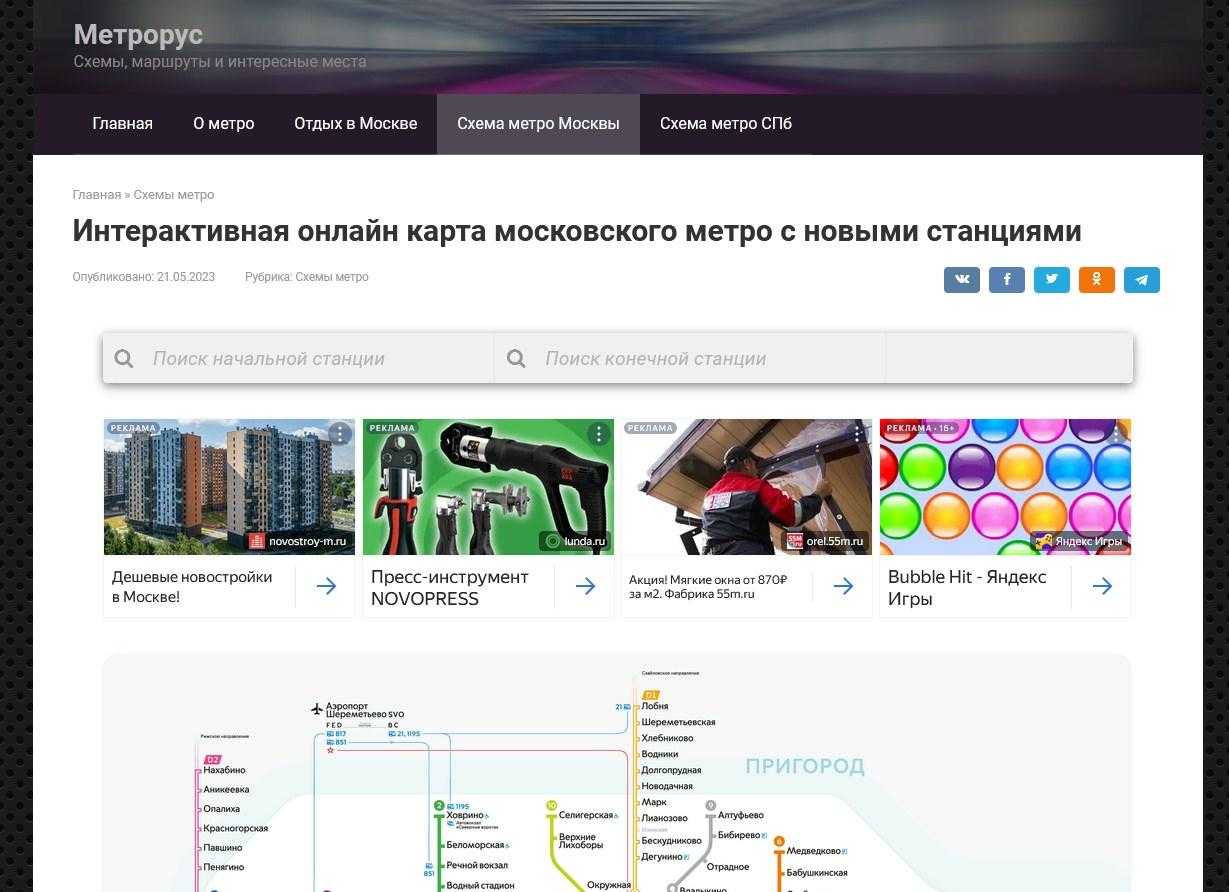Share on Odnoklassniki
The image size is (1229, 892).
(x=1097, y=280)
